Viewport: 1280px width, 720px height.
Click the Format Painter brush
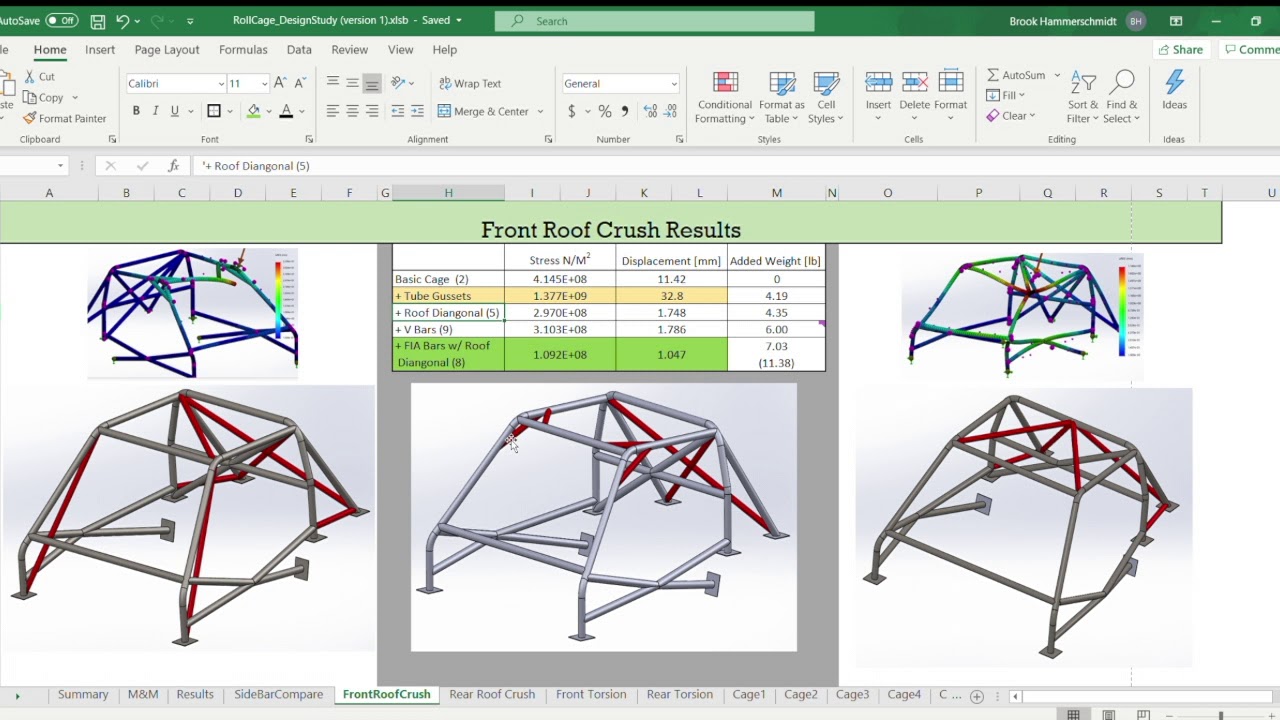[30, 118]
